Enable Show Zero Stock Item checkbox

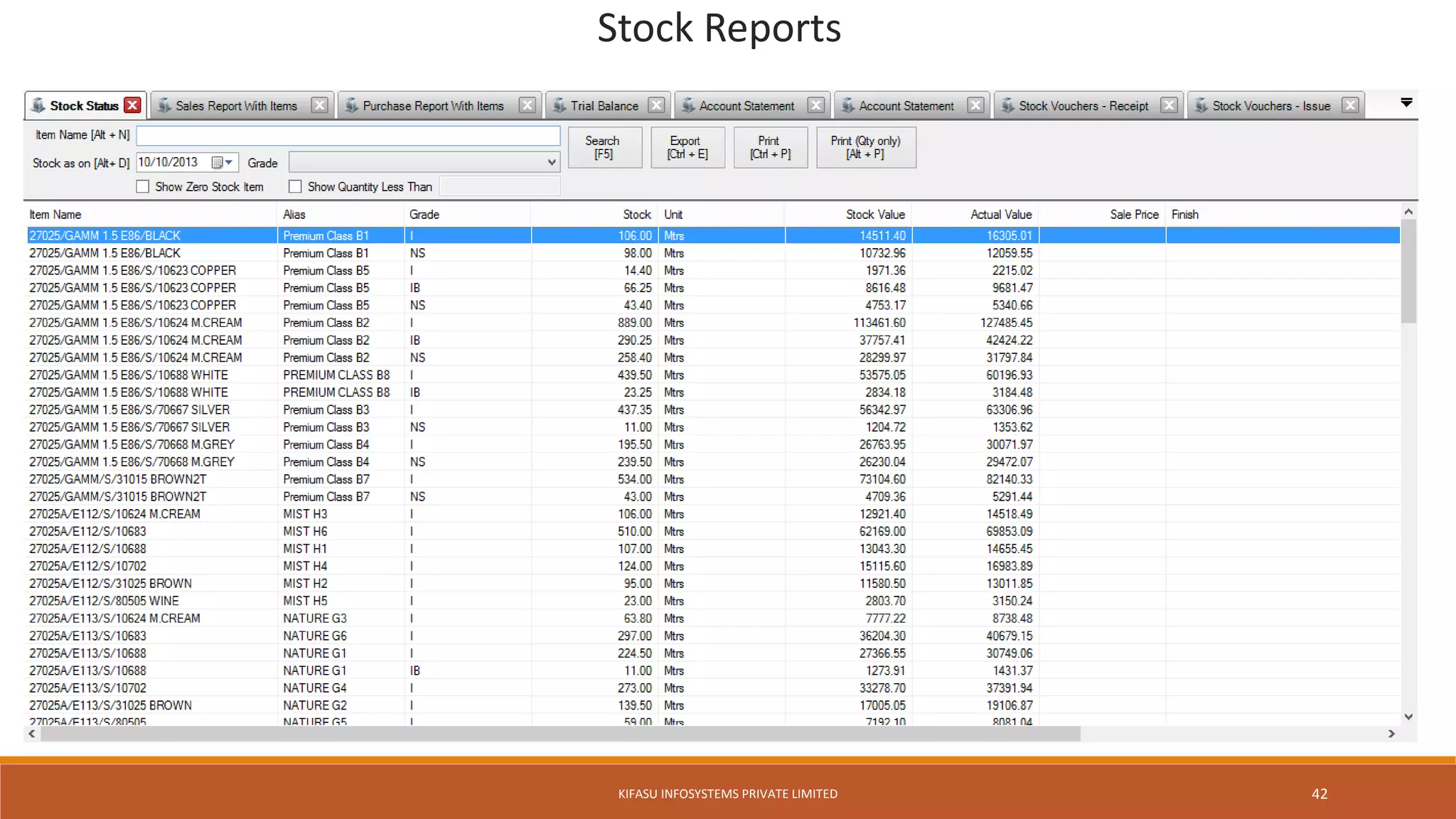pyautogui.click(x=142, y=186)
